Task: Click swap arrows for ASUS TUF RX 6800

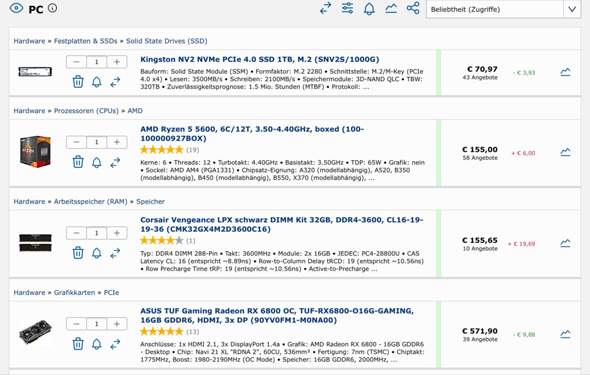Action: pos(115,344)
